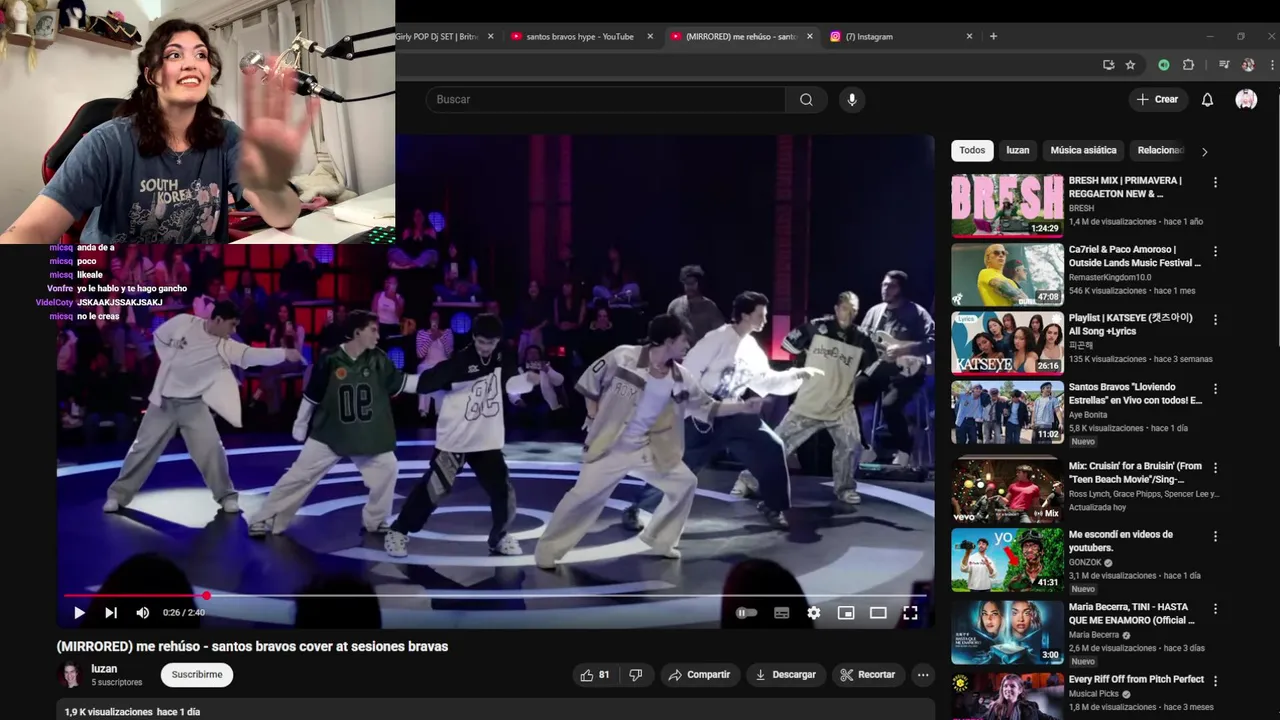Open a new browser tab
The width and height of the screenshot is (1280, 720).
(993, 37)
